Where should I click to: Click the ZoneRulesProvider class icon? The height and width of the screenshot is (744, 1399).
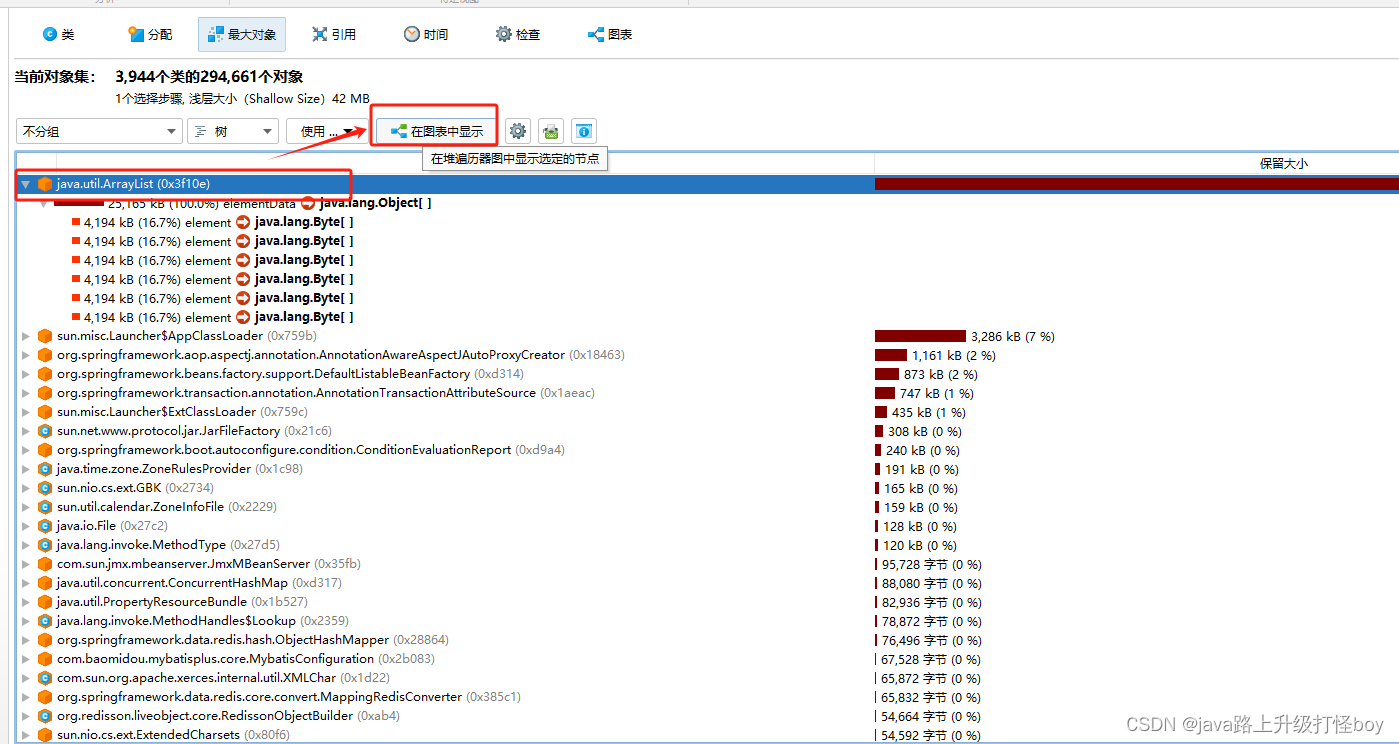coord(45,469)
